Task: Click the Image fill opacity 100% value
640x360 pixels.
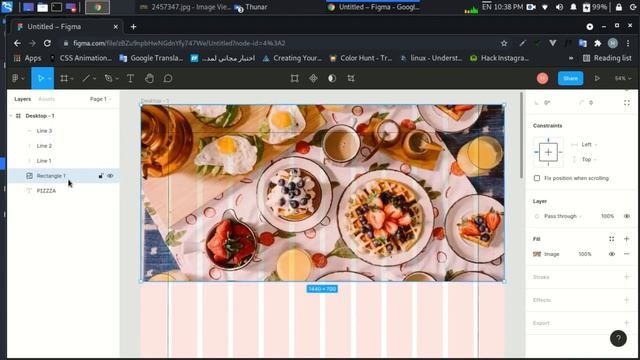Action: [584, 254]
